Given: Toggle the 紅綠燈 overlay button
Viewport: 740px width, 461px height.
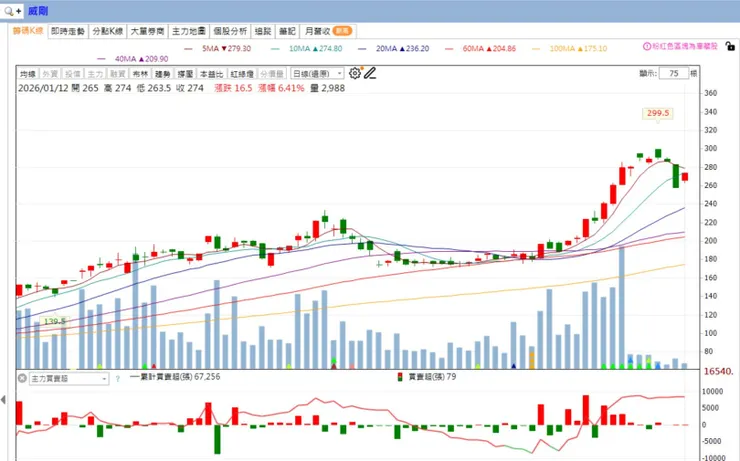Looking at the screenshot, I should pos(242,74).
